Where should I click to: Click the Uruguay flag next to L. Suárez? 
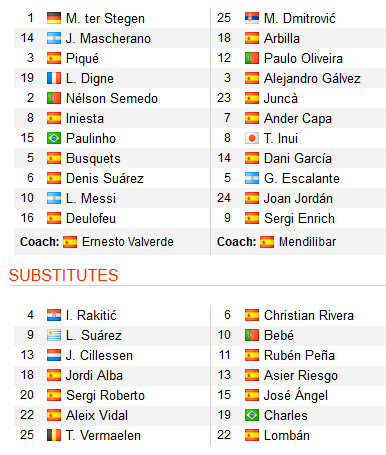click(54, 335)
